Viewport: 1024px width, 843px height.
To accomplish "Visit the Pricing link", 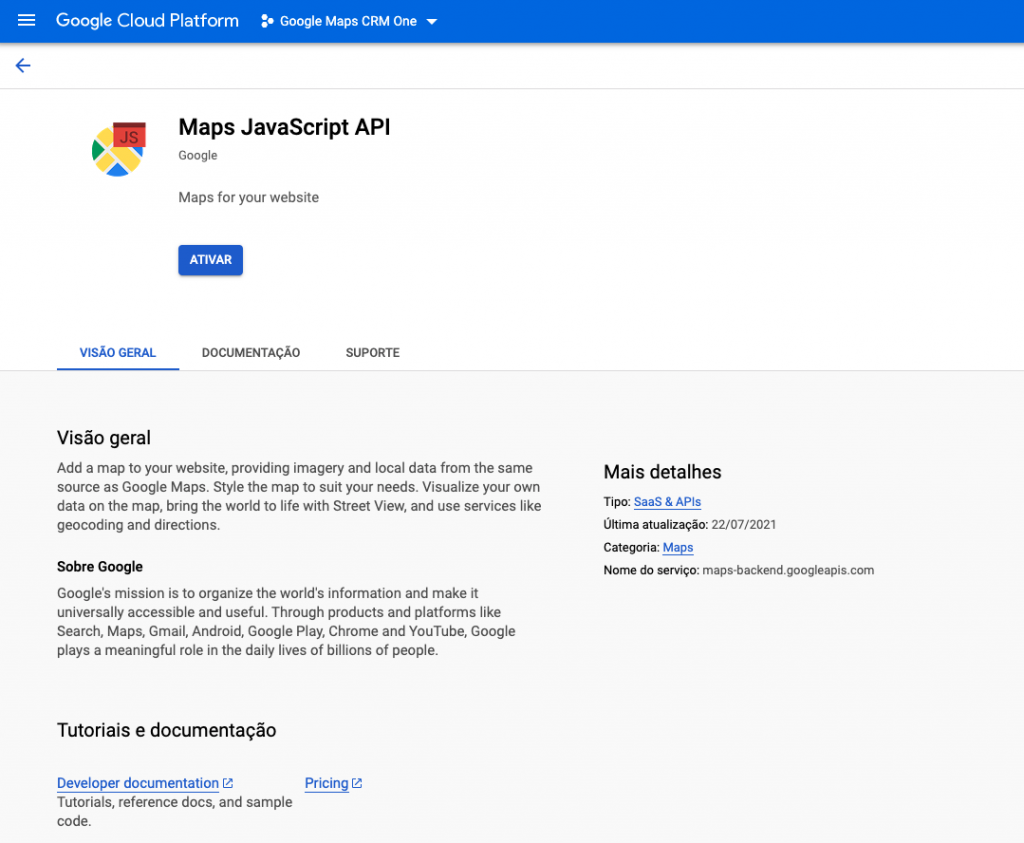I will 326,783.
